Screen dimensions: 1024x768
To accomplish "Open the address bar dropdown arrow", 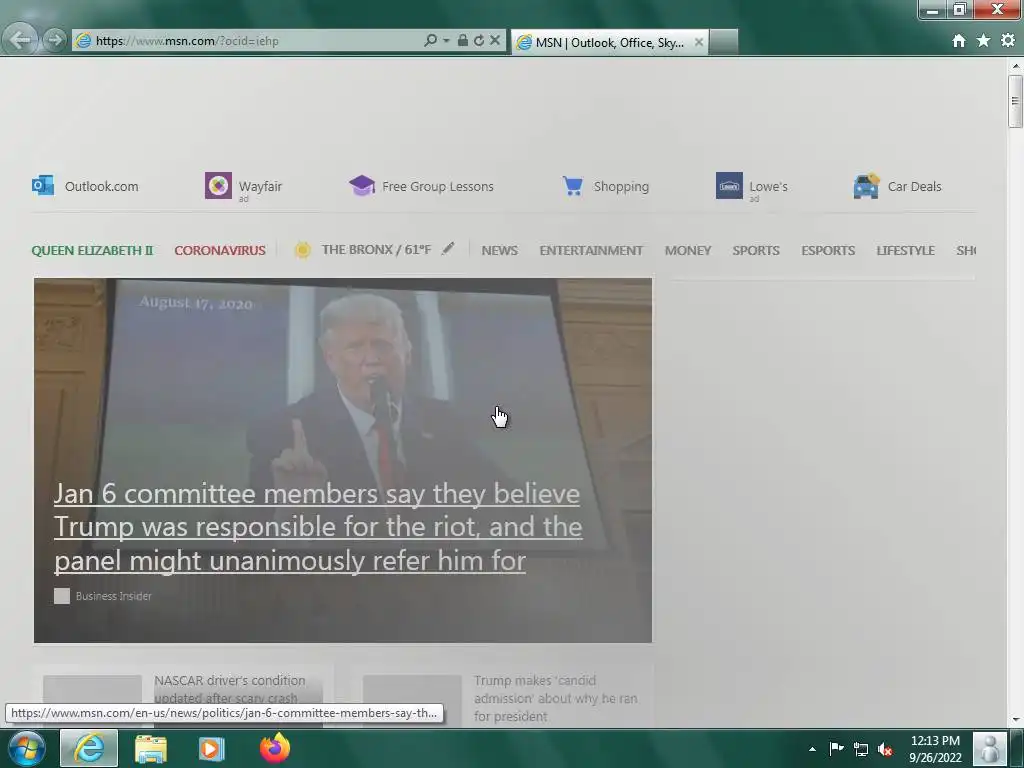I will [446, 40].
